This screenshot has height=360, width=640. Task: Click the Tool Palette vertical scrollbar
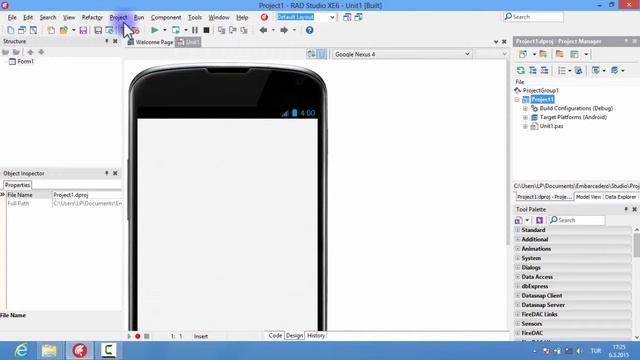pos(636,283)
